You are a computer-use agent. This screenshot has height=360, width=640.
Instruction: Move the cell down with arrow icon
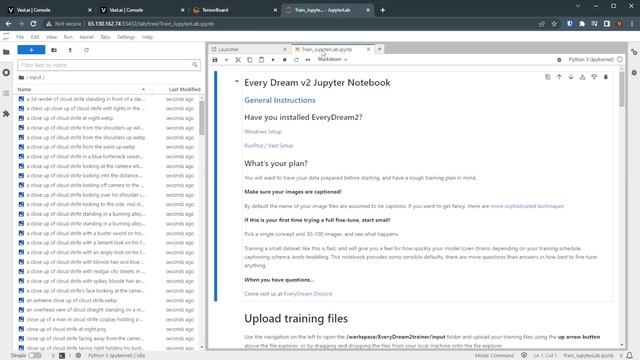571,77
